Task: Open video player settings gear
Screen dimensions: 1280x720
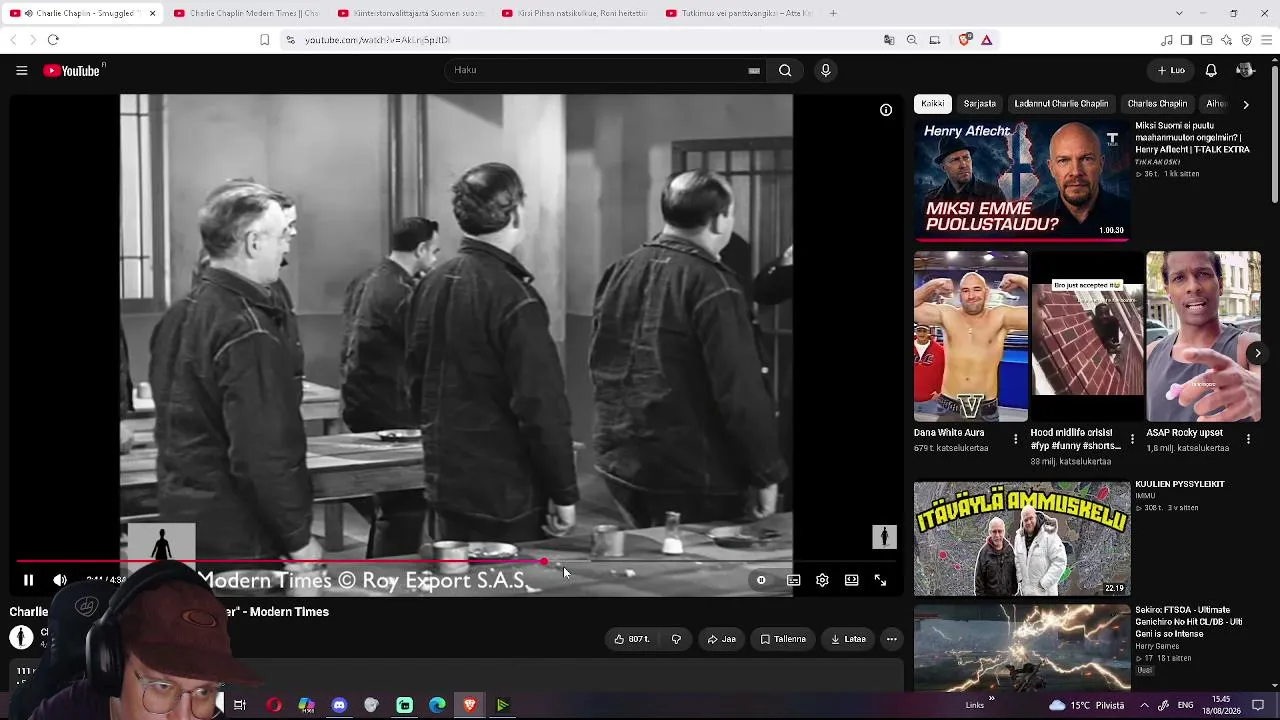Action: (x=822, y=580)
